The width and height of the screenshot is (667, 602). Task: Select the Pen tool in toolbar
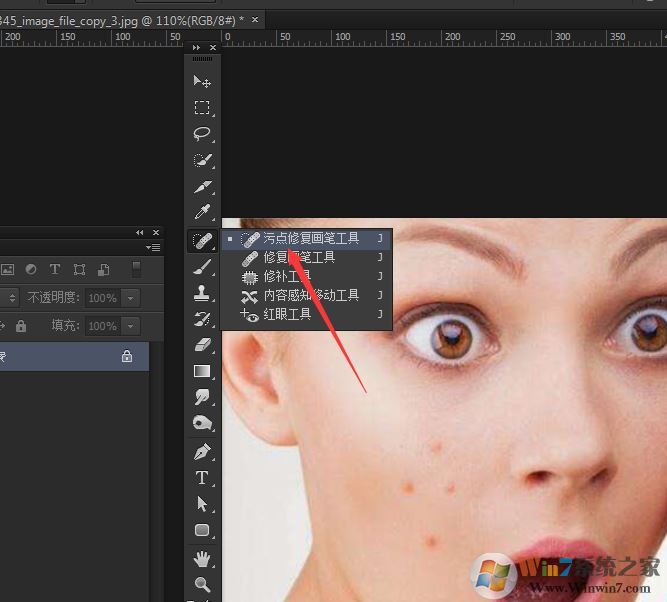pyautogui.click(x=202, y=451)
